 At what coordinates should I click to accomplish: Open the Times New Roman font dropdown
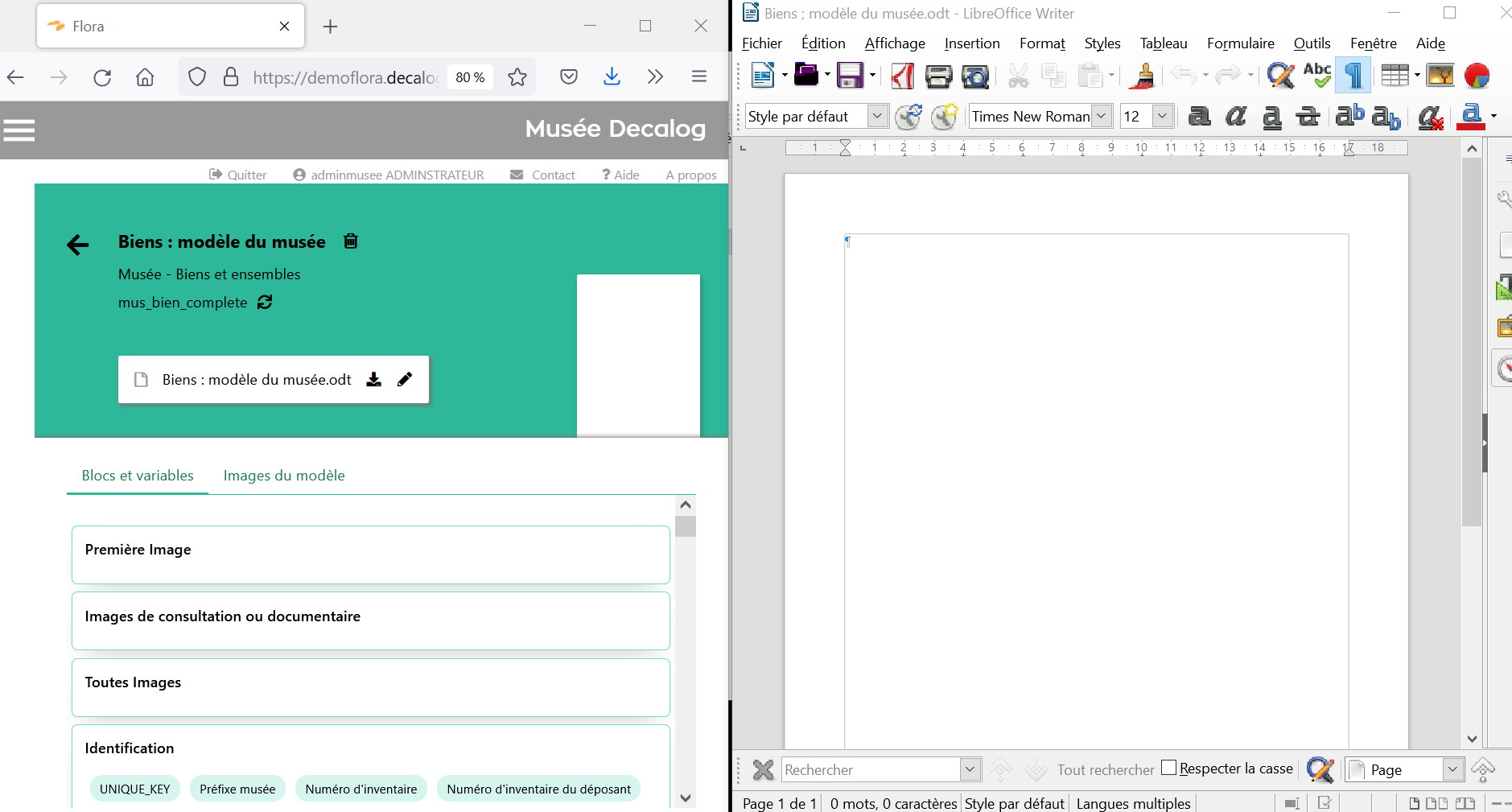coord(1102,117)
